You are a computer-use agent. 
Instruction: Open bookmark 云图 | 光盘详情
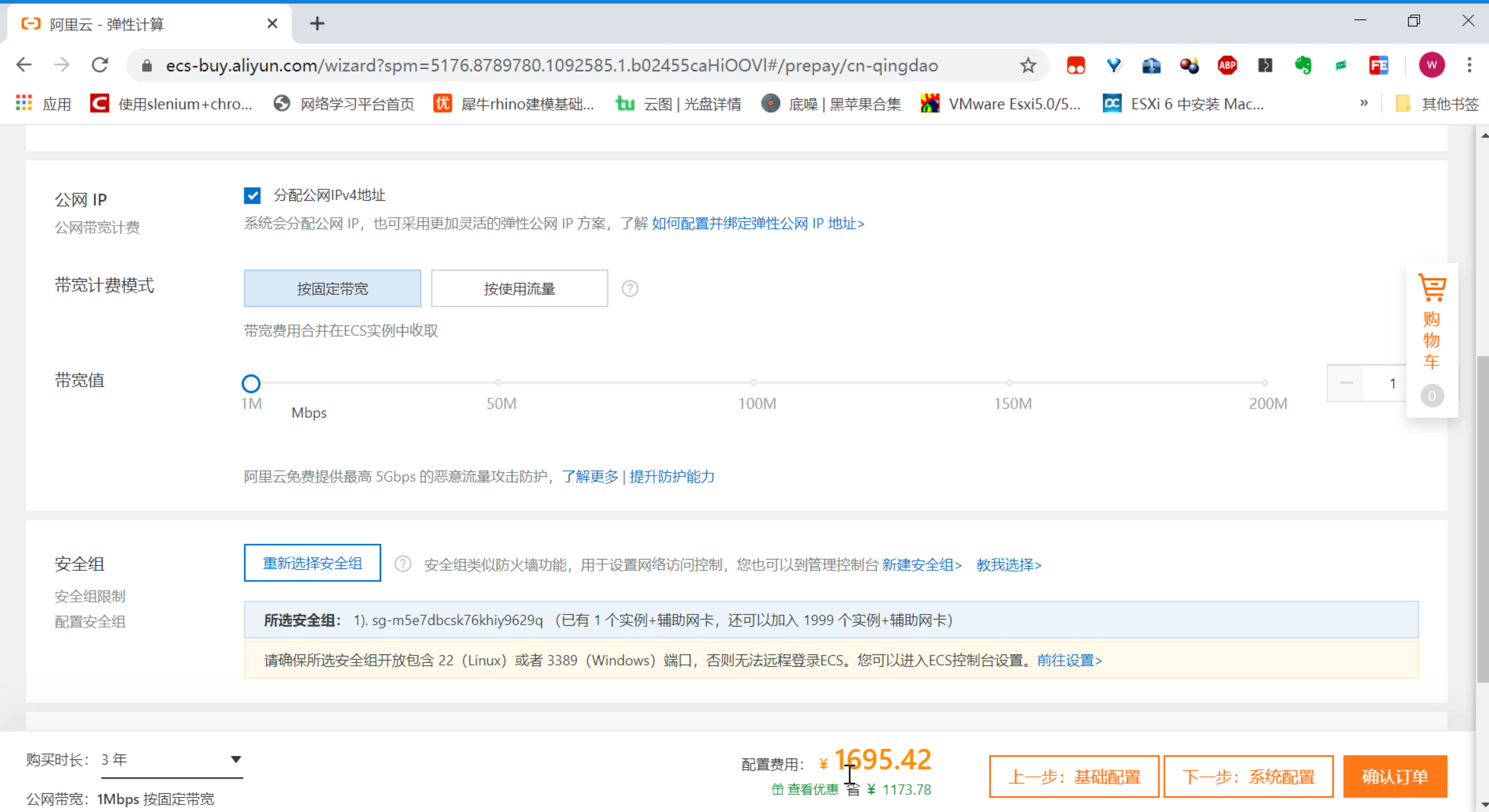click(x=678, y=103)
